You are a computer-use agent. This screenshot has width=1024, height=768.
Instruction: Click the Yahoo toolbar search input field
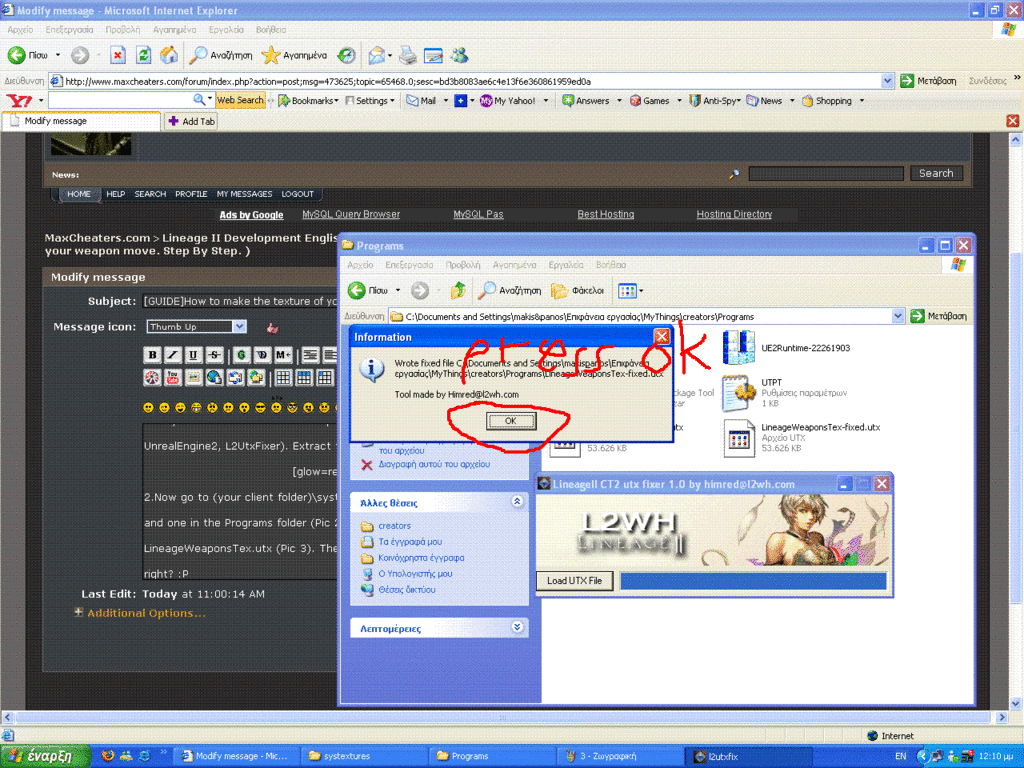(120, 101)
